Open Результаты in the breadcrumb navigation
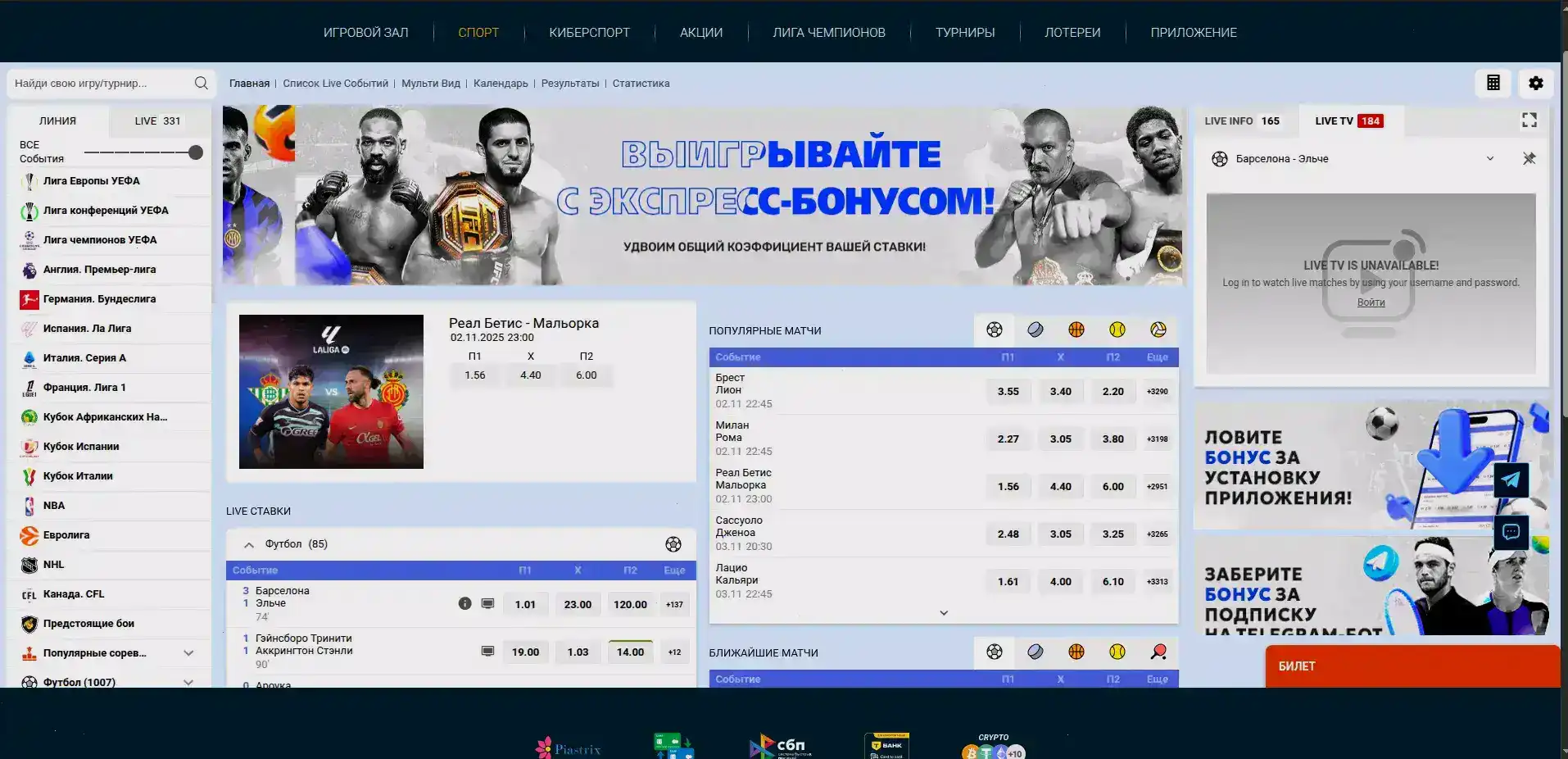 point(571,83)
